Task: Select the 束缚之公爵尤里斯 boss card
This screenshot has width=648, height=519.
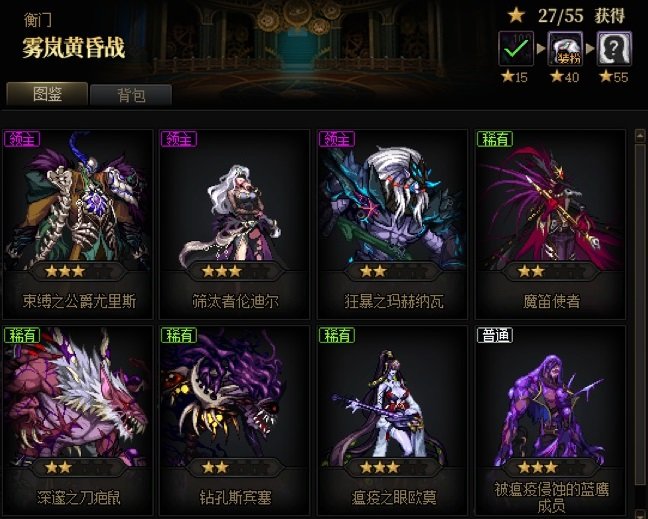Action: tap(78, 224)
